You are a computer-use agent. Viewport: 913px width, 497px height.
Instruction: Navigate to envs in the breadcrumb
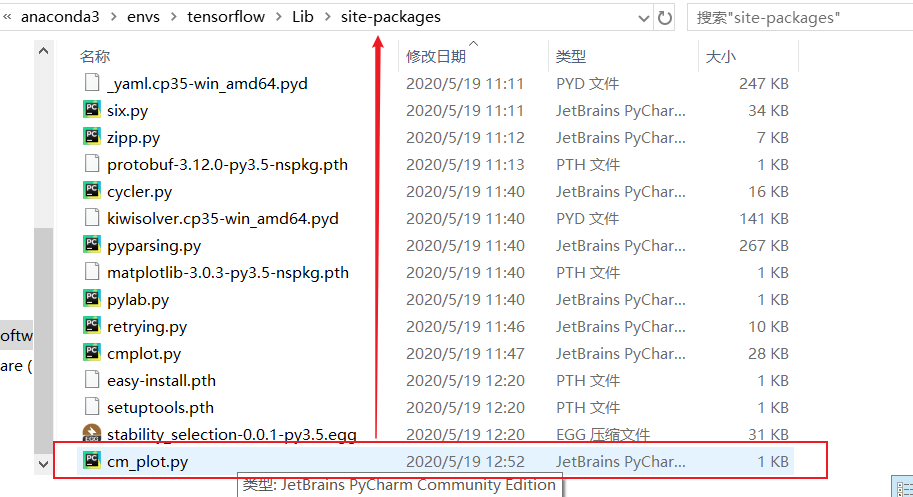point(143,17)
